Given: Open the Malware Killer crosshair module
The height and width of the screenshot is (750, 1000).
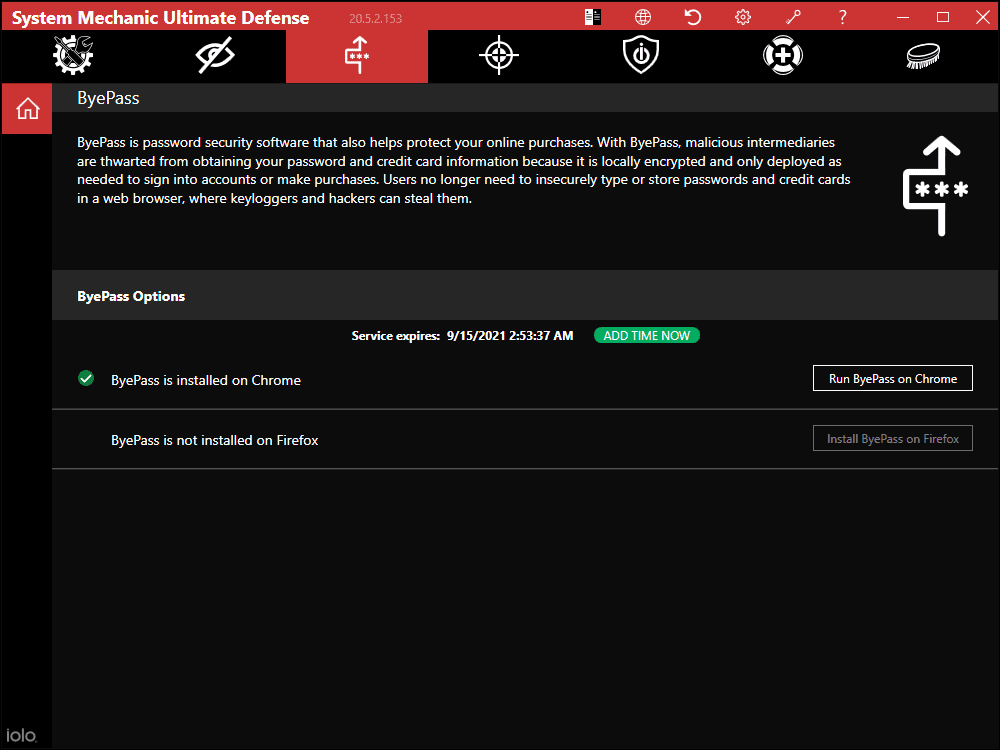Looking at the screenshot, I should coord(498,56).
